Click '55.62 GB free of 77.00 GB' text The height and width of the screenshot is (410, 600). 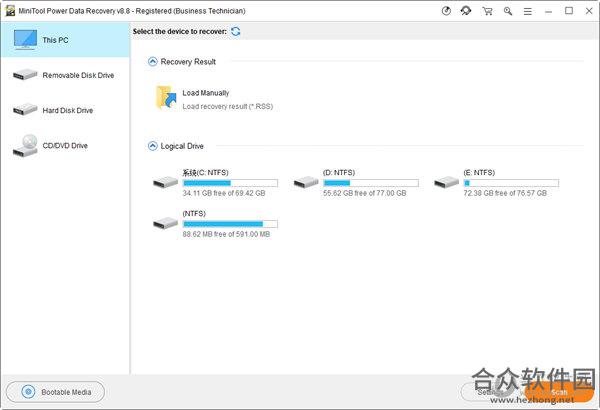coord(365,193)
